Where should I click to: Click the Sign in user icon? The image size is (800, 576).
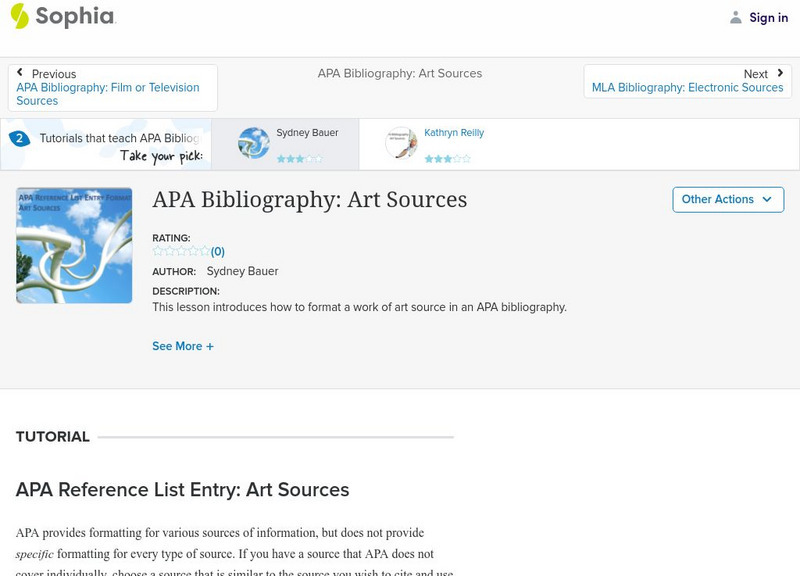pyautogui.click(x=736, y=17)
